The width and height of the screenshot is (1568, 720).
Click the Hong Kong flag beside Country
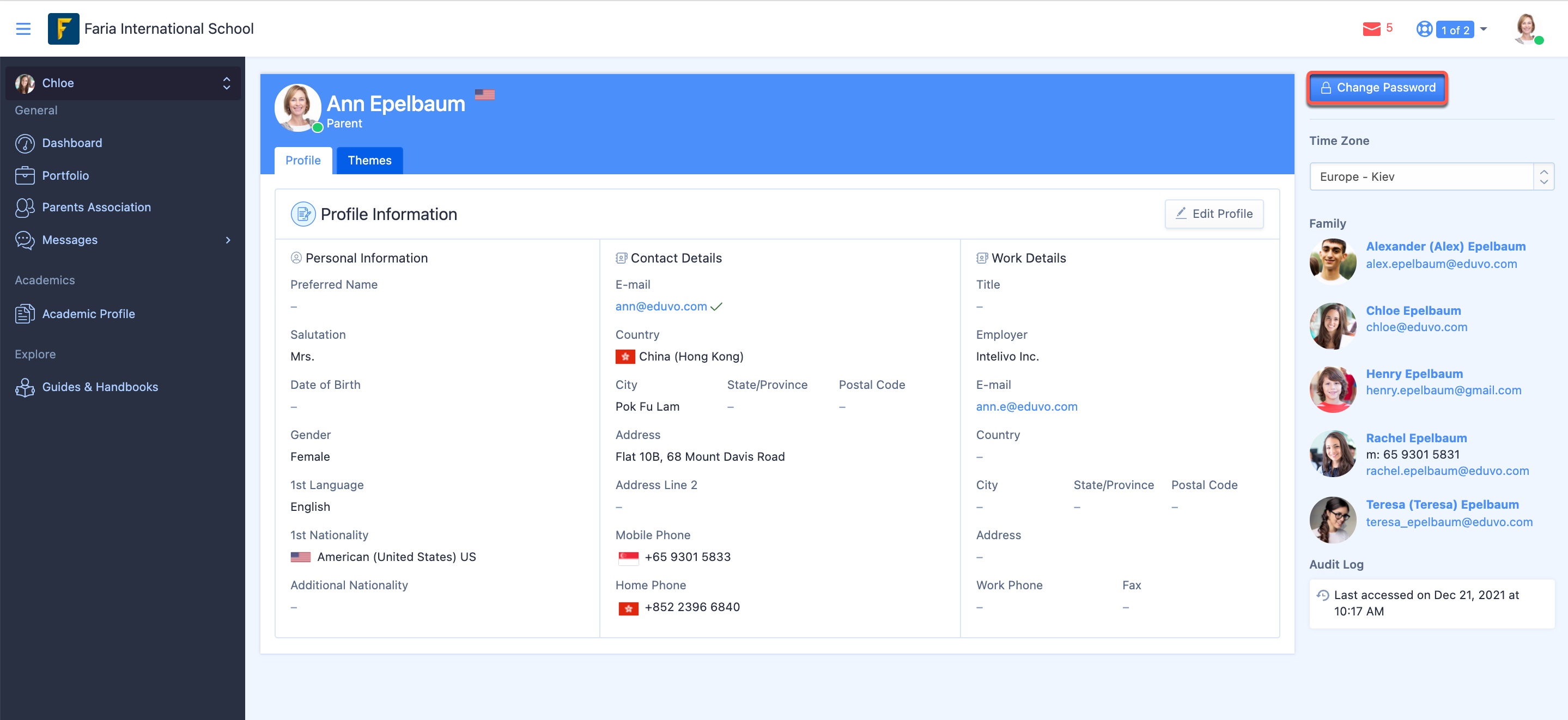pyautogui.click(x=625, y=357)
